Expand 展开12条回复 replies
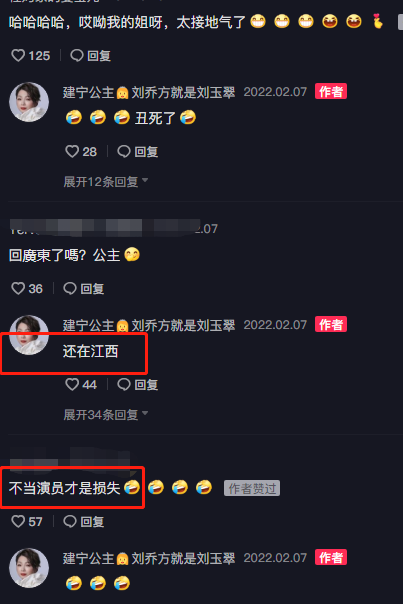This screenshot has width=403, height=604. pyautogui.click(x=106, y=181)
